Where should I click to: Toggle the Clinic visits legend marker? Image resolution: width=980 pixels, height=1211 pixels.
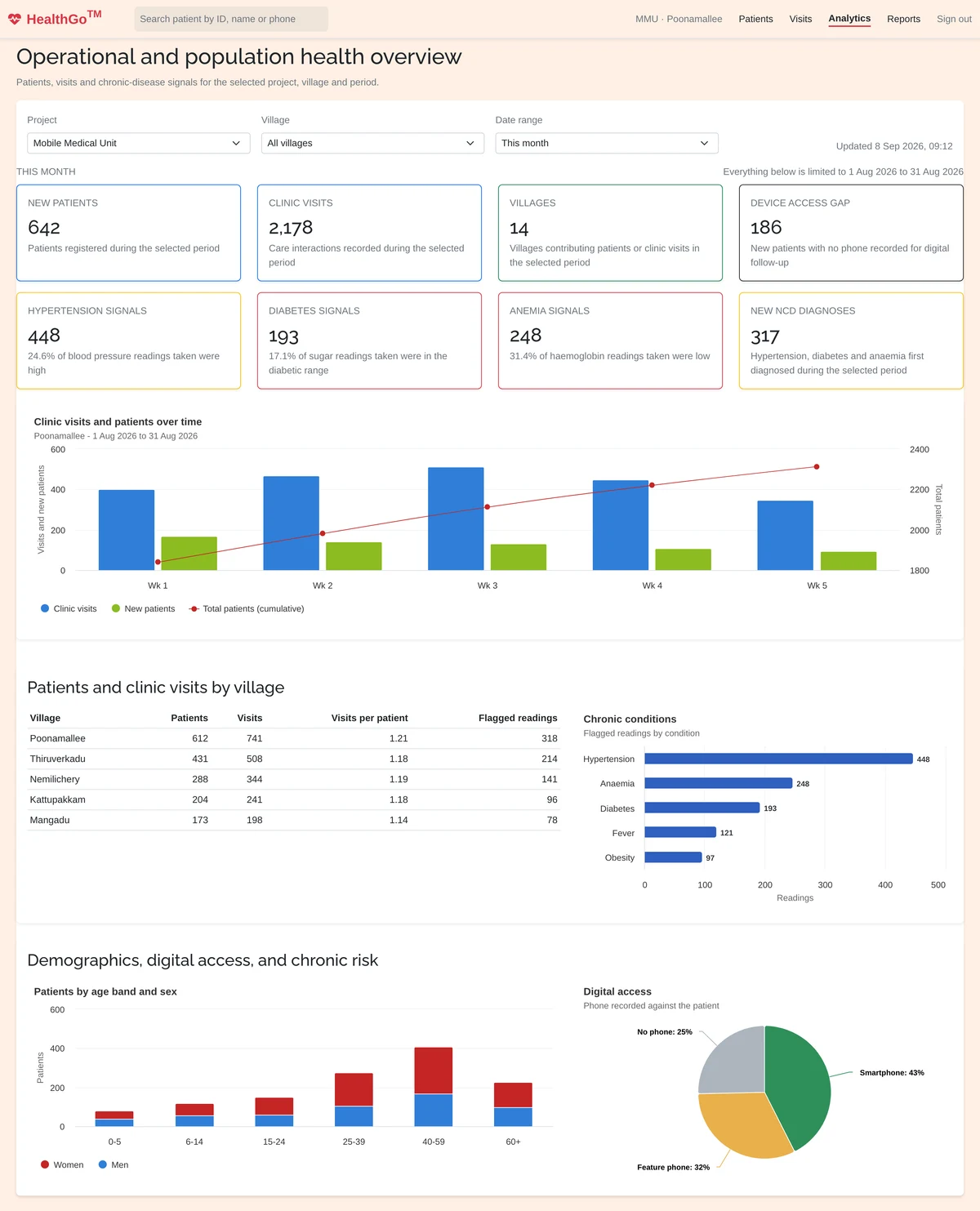tap(45, 608)
